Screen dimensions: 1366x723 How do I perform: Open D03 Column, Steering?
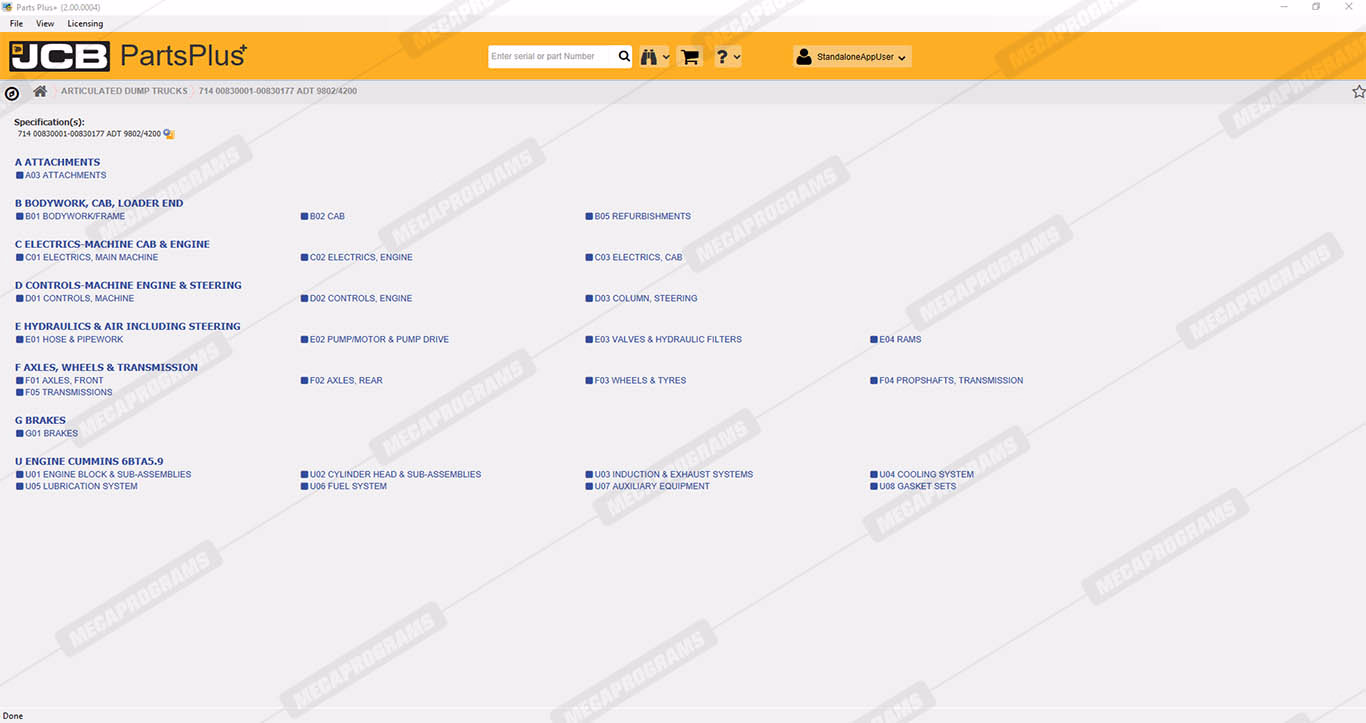[x=642, y=298]
